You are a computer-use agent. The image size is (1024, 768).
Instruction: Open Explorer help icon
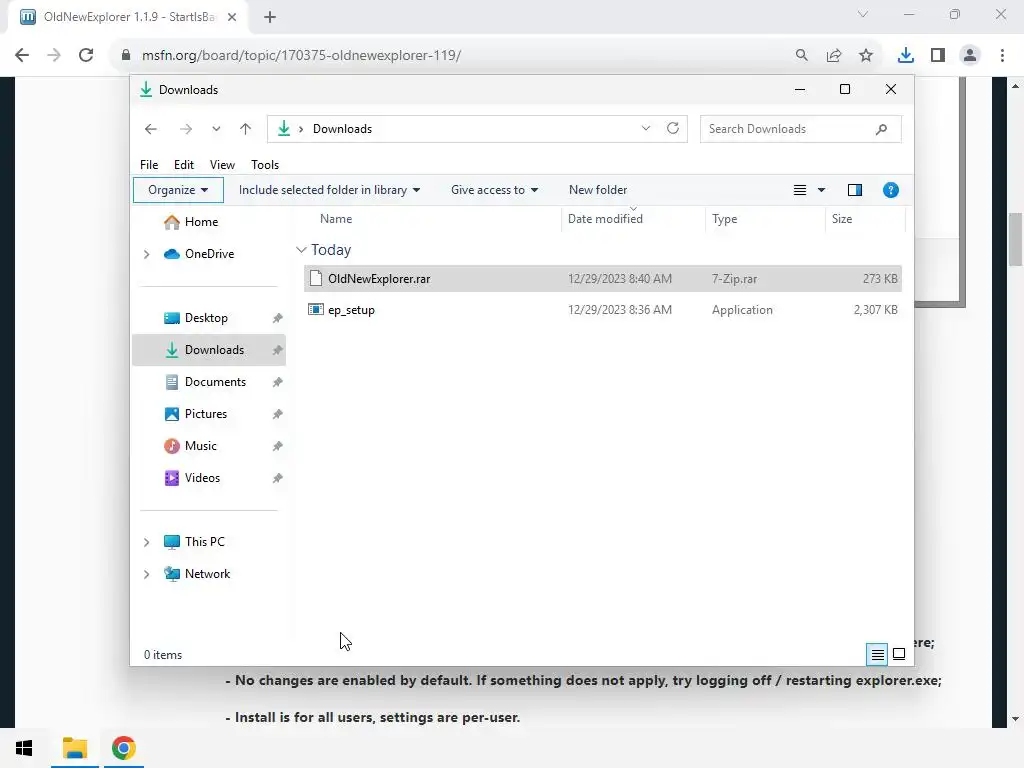(891, 190)
